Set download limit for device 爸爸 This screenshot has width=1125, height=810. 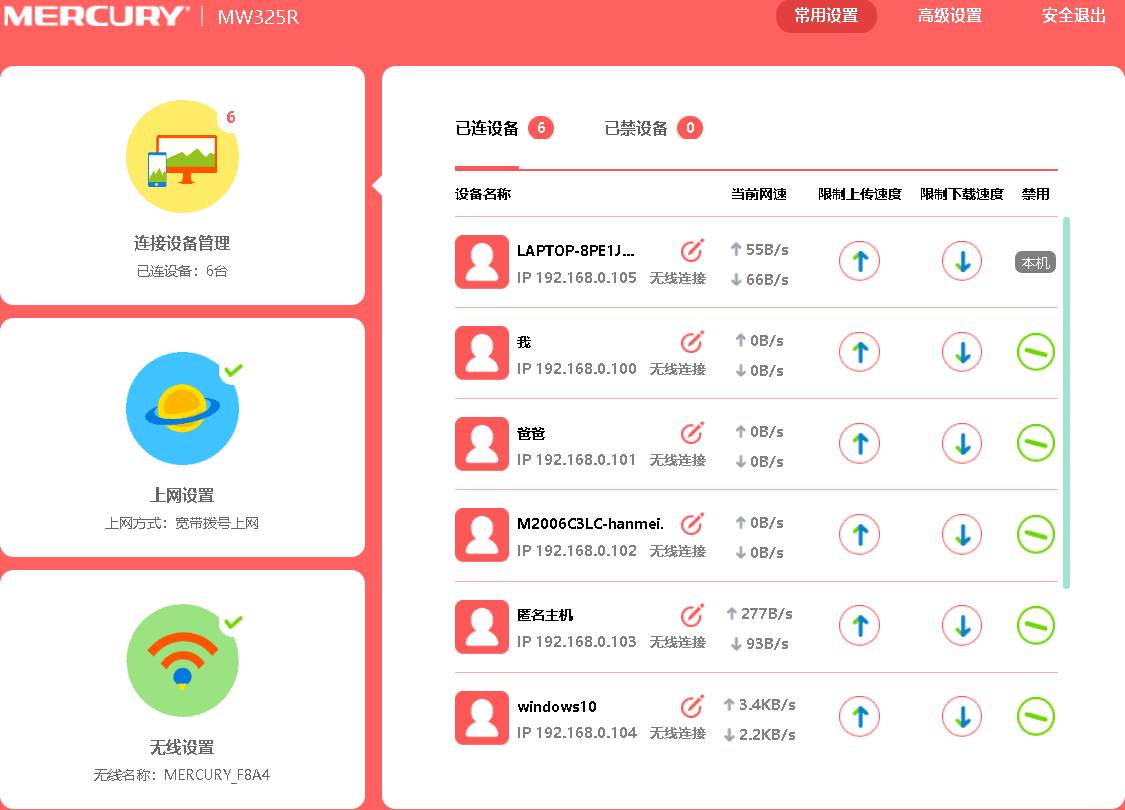coord(961,443)
